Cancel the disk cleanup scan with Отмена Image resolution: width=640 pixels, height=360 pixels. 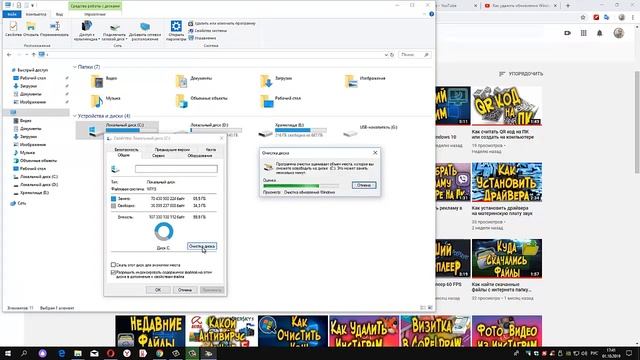364,185
